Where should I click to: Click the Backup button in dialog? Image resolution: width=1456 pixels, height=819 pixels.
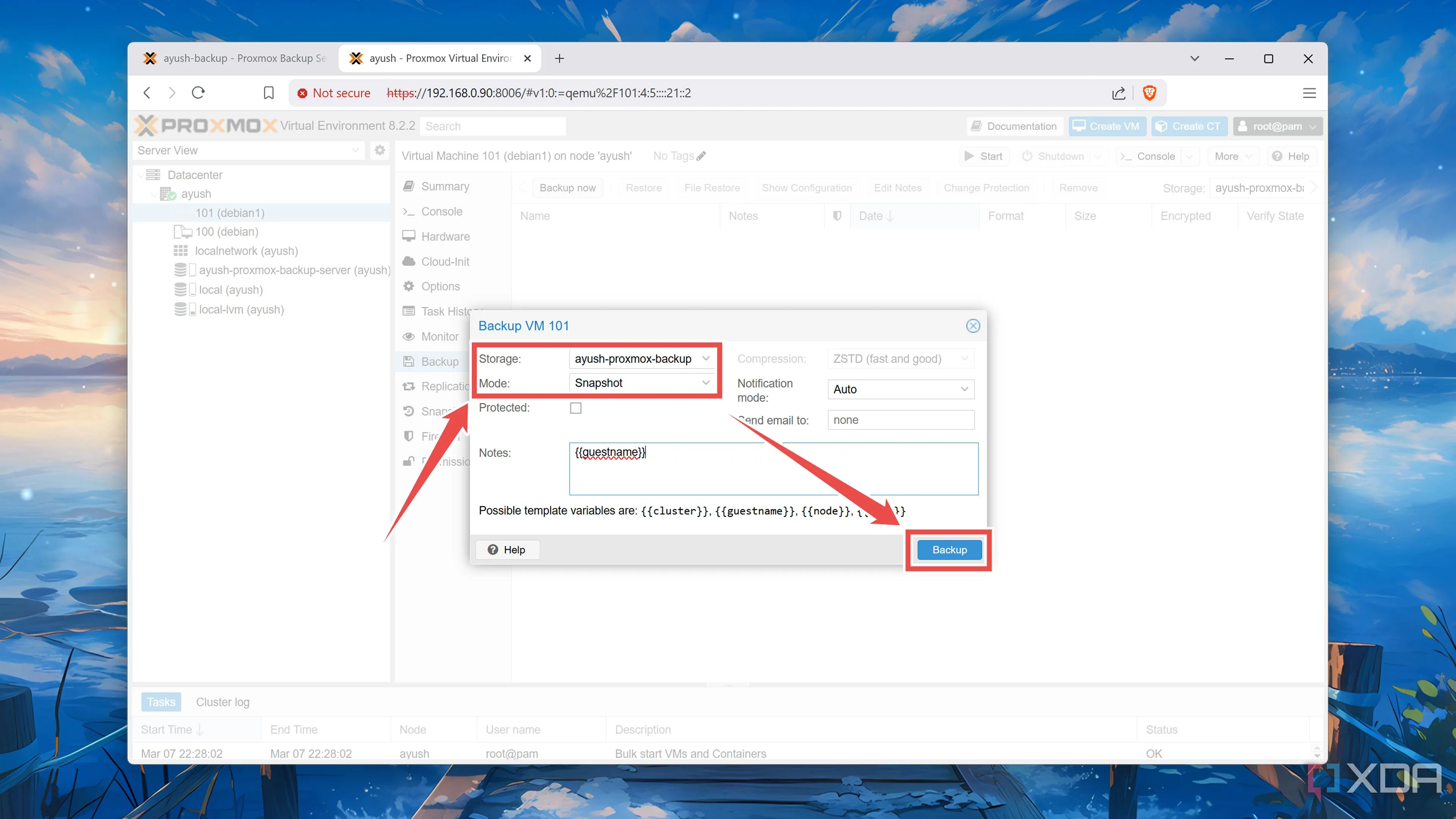[x=949, y=549]
